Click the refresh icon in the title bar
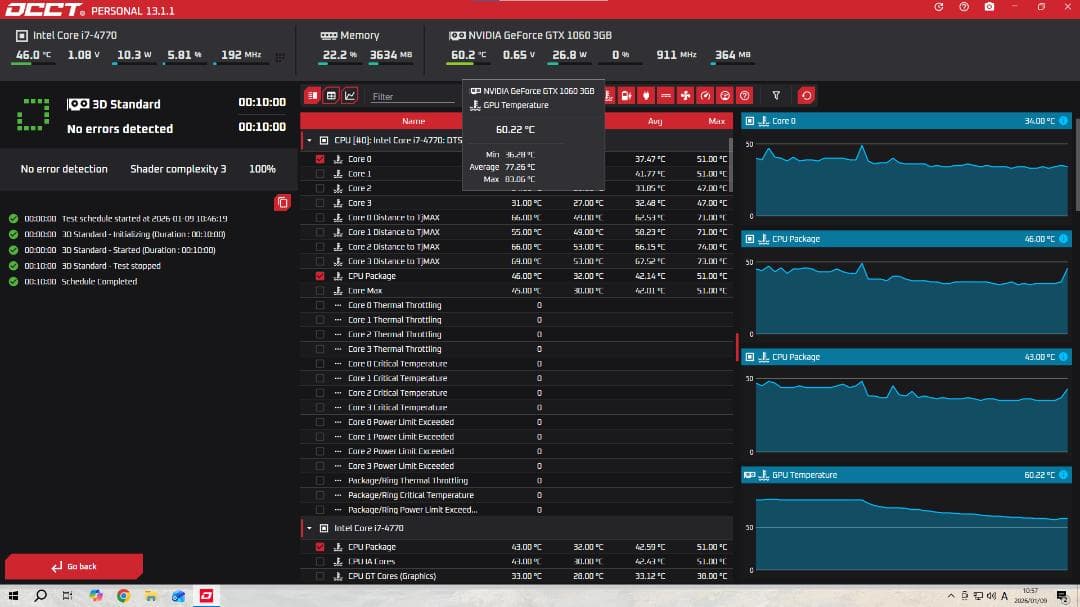Image resolution: width=1080 pixels, height=607 pixels. 939,7
